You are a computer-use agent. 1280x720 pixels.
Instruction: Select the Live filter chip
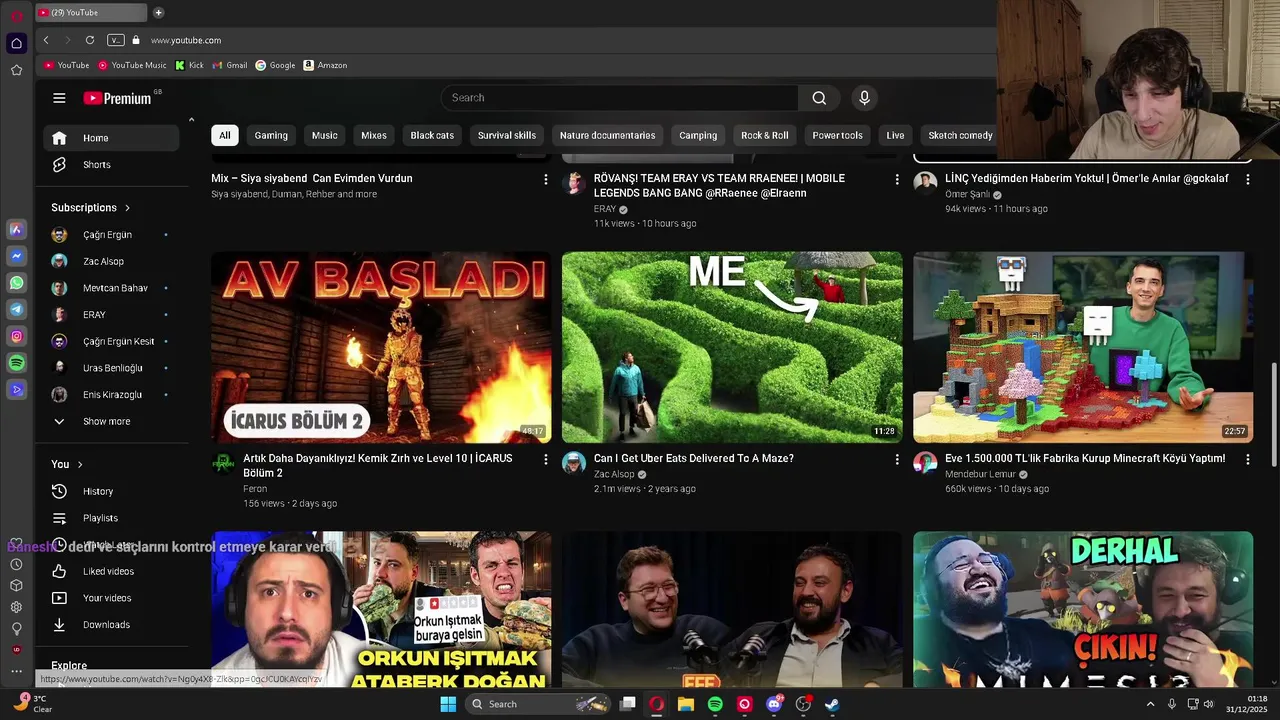click(895, 135)
